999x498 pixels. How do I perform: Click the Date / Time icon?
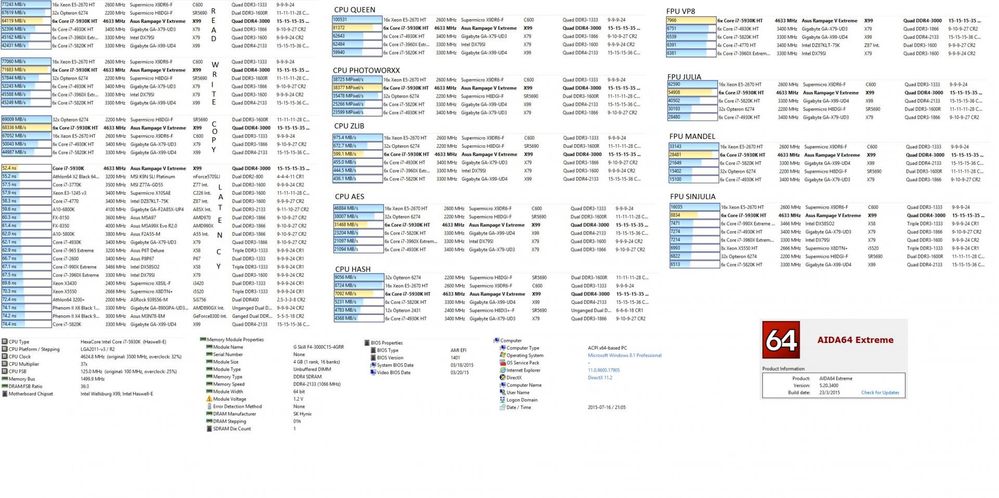click(x=503, y=407)
